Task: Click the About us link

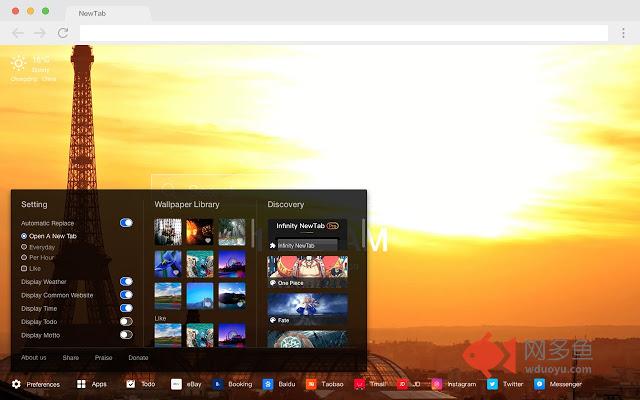Action: tap(33, 357)
